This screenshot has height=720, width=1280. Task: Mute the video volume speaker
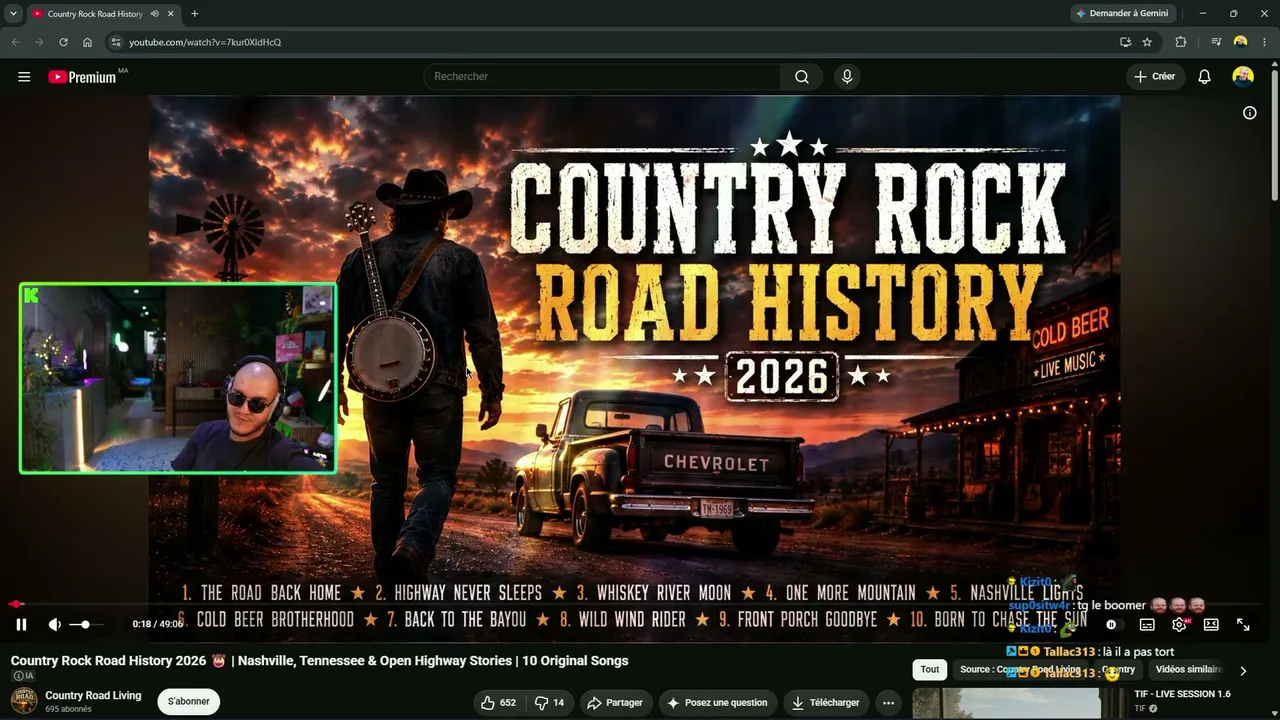[55, 624]
